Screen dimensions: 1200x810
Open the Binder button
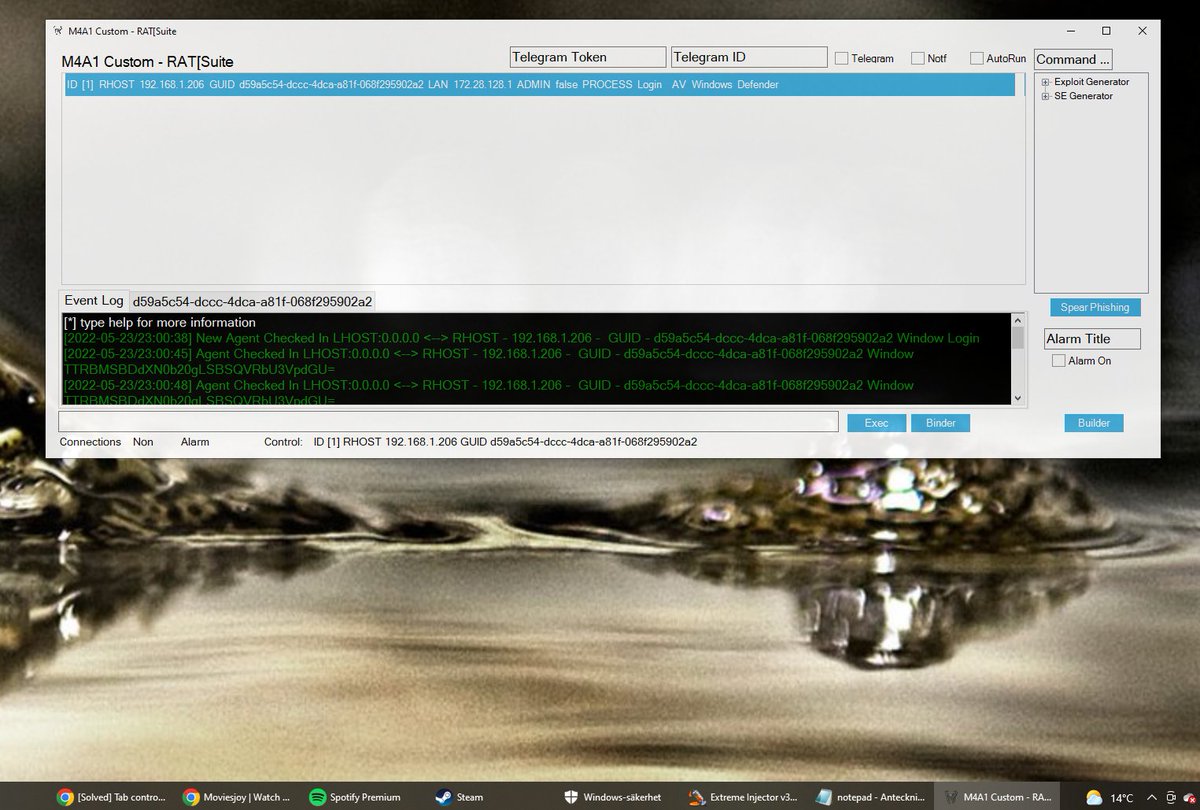[x=940, y=423]
